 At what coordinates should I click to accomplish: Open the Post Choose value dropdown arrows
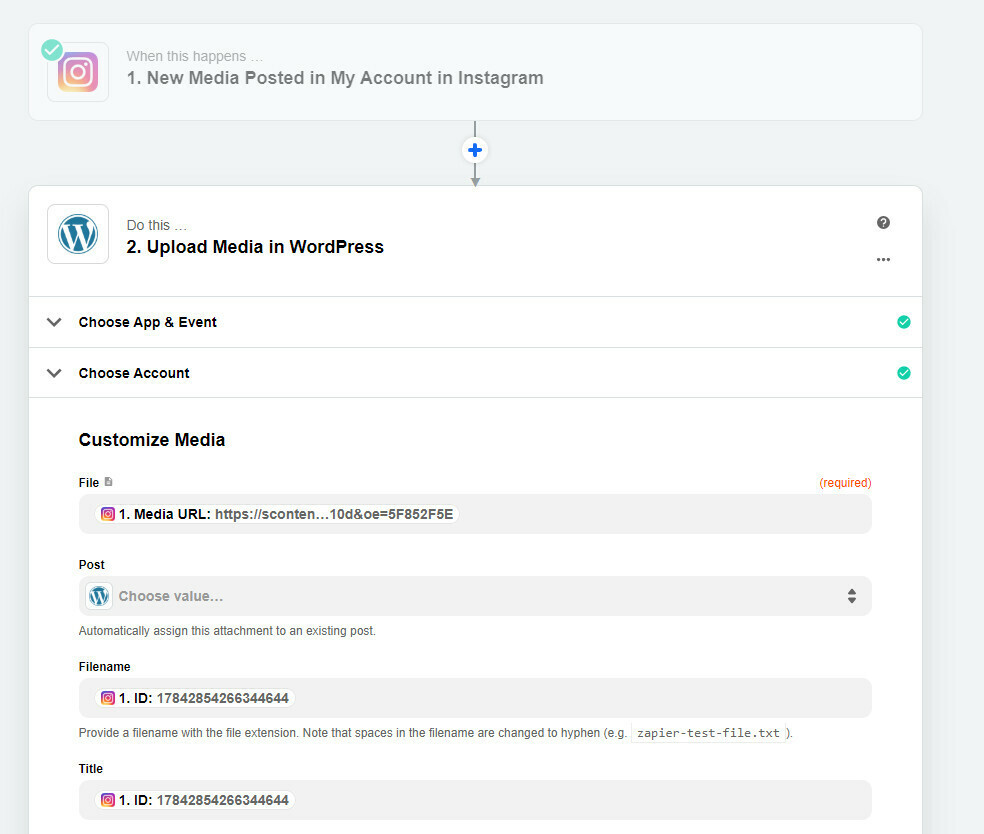click(x=852, y=596)
